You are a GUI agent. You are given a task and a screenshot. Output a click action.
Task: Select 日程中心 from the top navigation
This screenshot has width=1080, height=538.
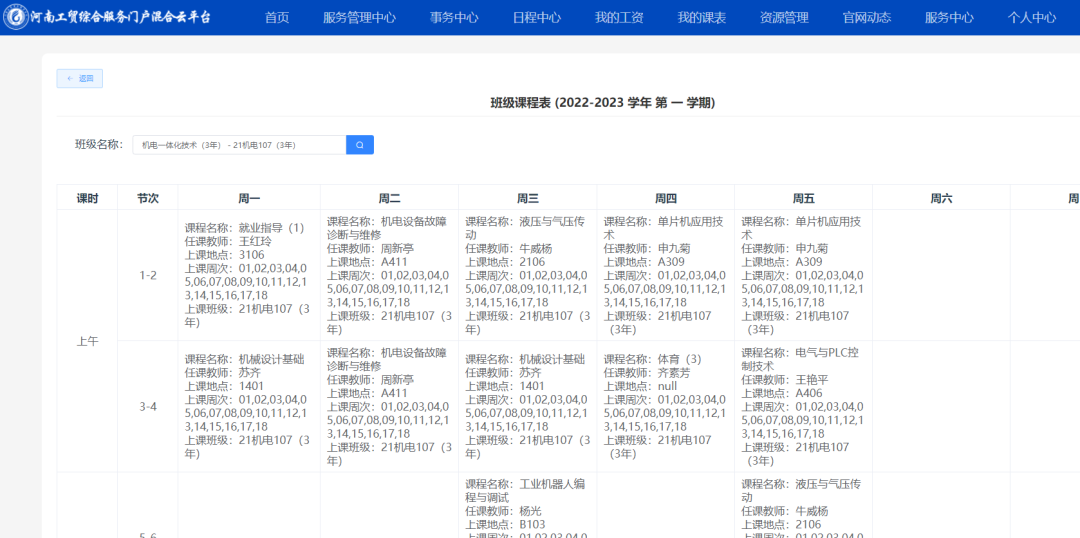coord(536,18)
